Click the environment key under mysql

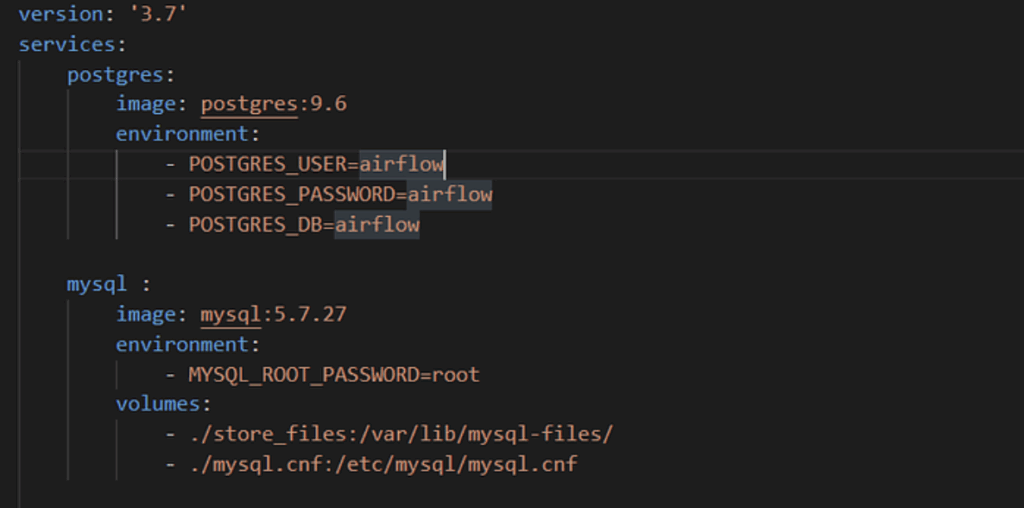184,344
